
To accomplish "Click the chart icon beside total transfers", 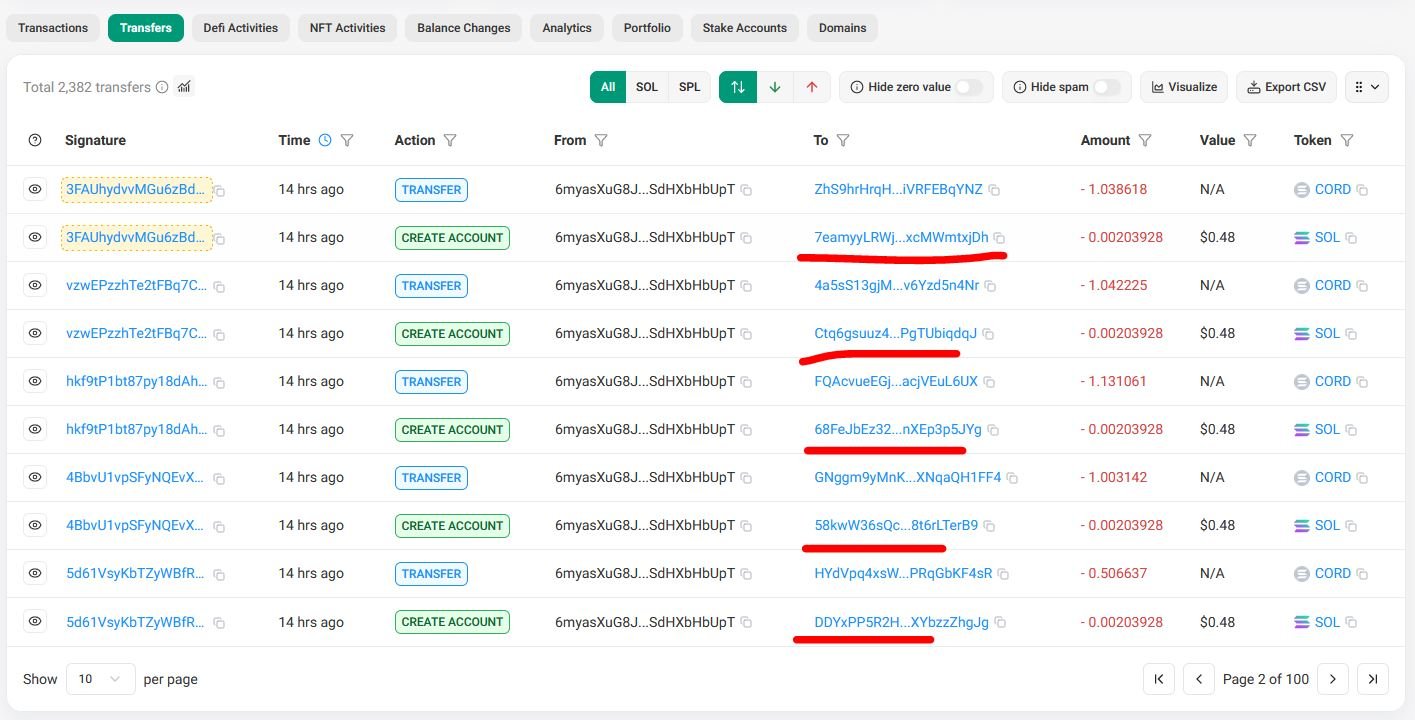I will pyautogui.click(x=184, y=87).
